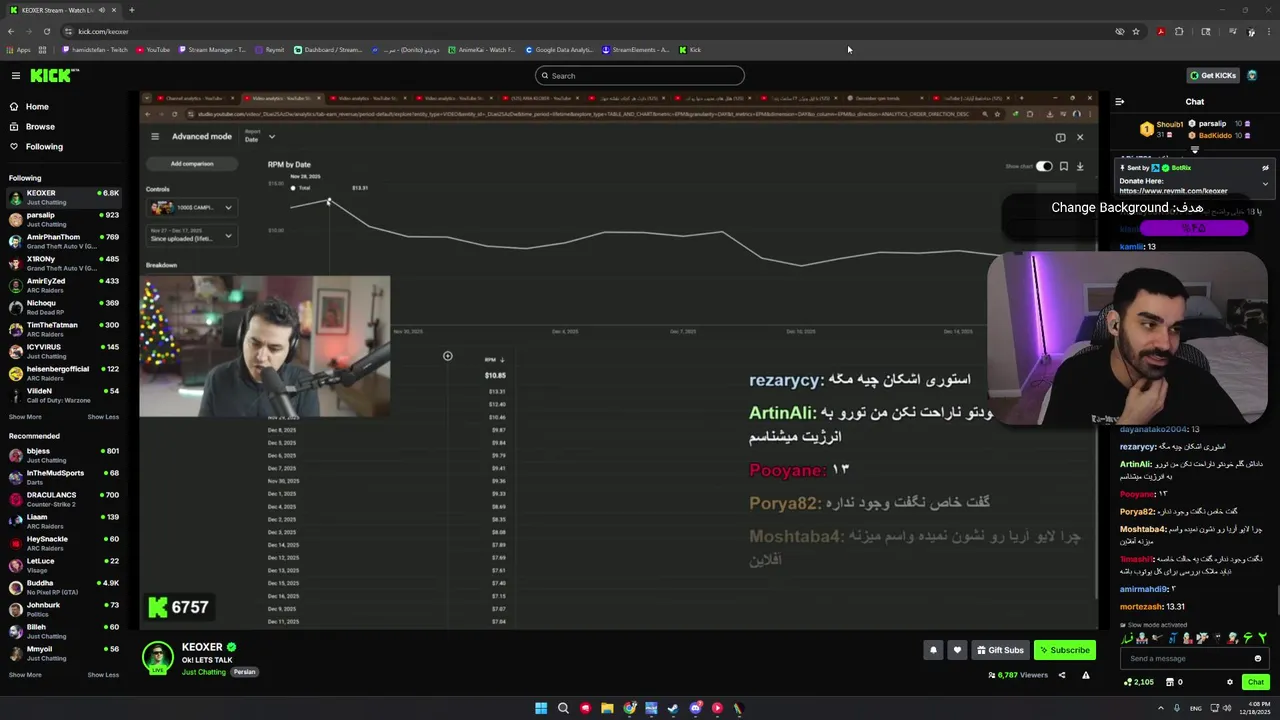Viewport: 1280px width, 720px height.
Task: Show less recommended channels
Action: pyautogui.click(x=103, y=675)
